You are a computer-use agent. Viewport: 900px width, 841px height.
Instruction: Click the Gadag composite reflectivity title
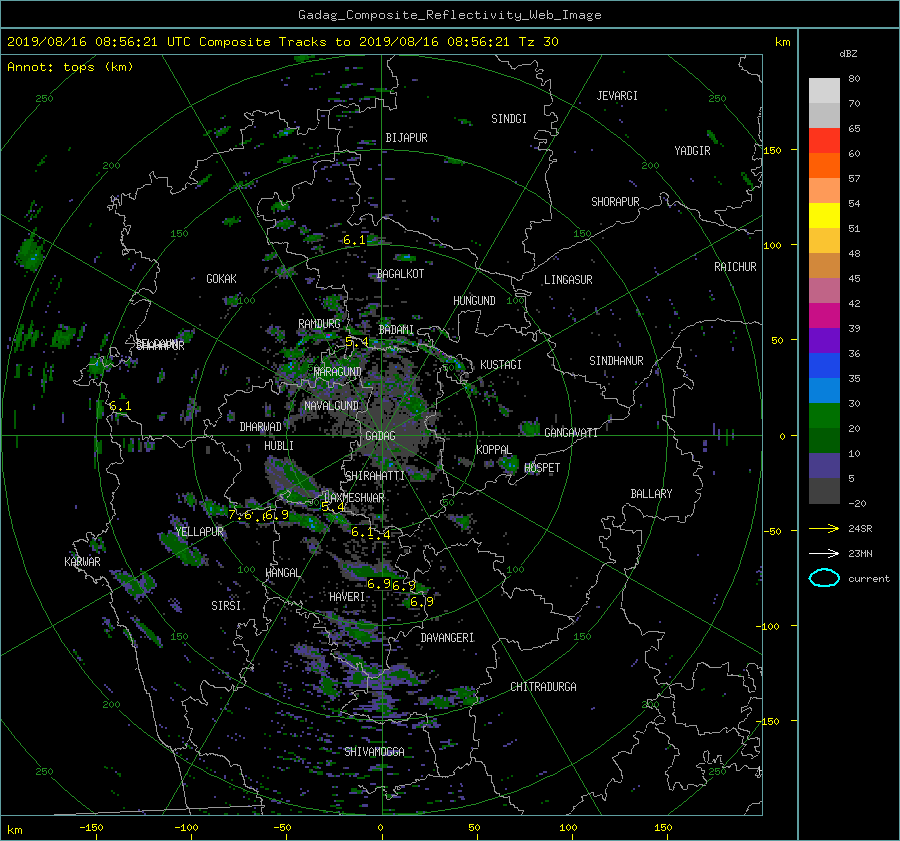449,15
